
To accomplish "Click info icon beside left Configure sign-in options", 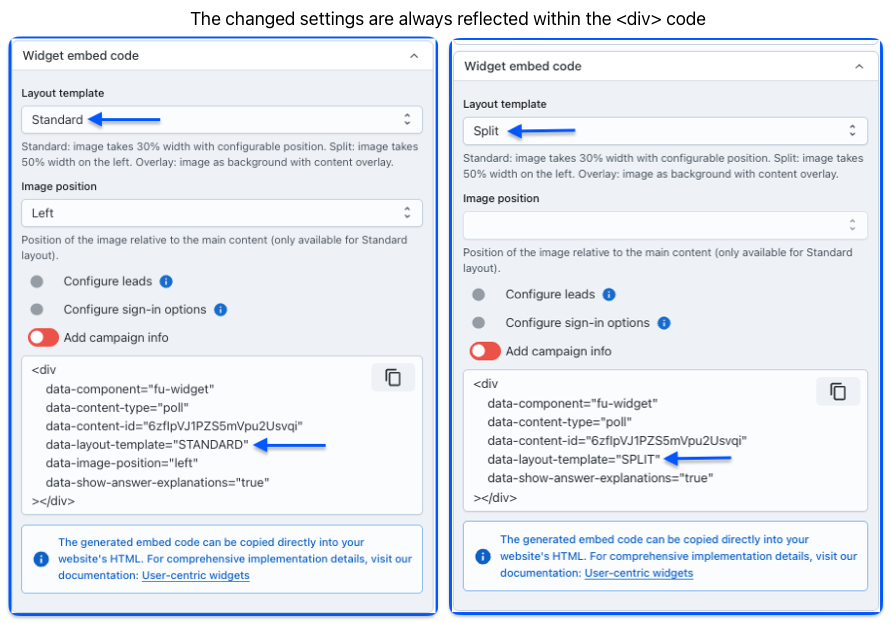I will coord(221,310).
